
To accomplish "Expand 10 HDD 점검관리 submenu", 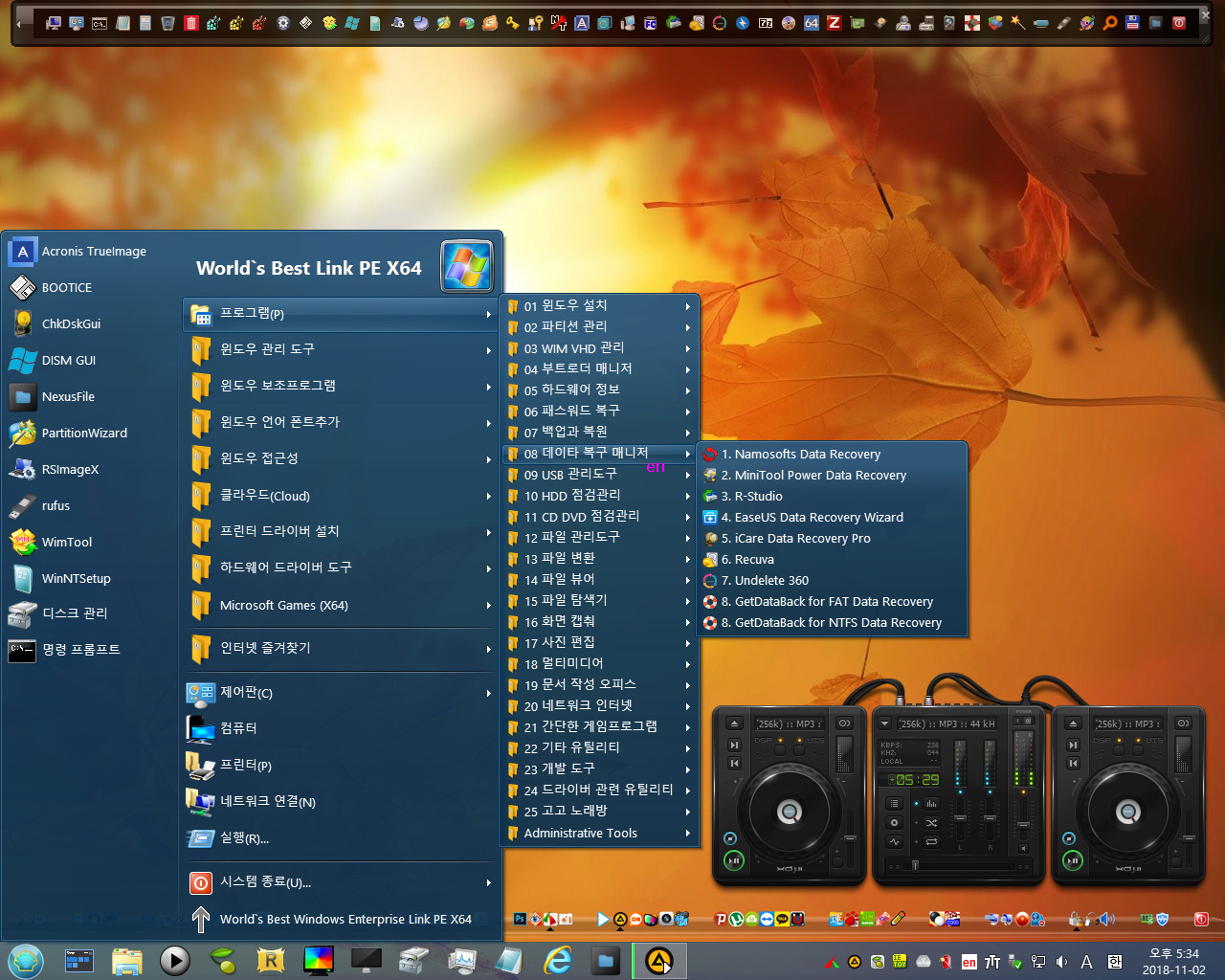I will click(600, 495).
